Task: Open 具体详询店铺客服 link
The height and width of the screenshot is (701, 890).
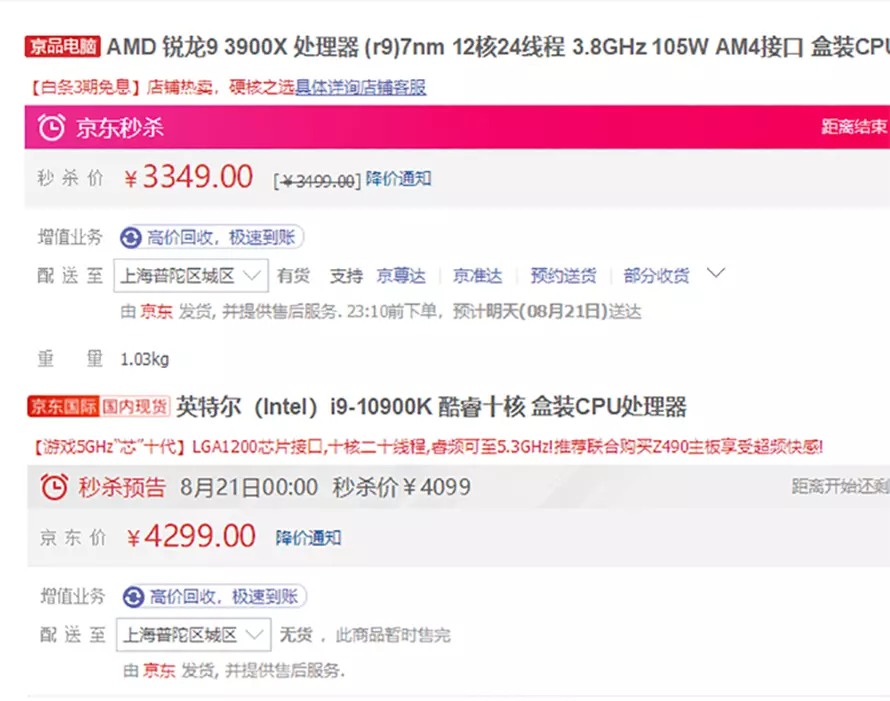Action: point(360,87)
